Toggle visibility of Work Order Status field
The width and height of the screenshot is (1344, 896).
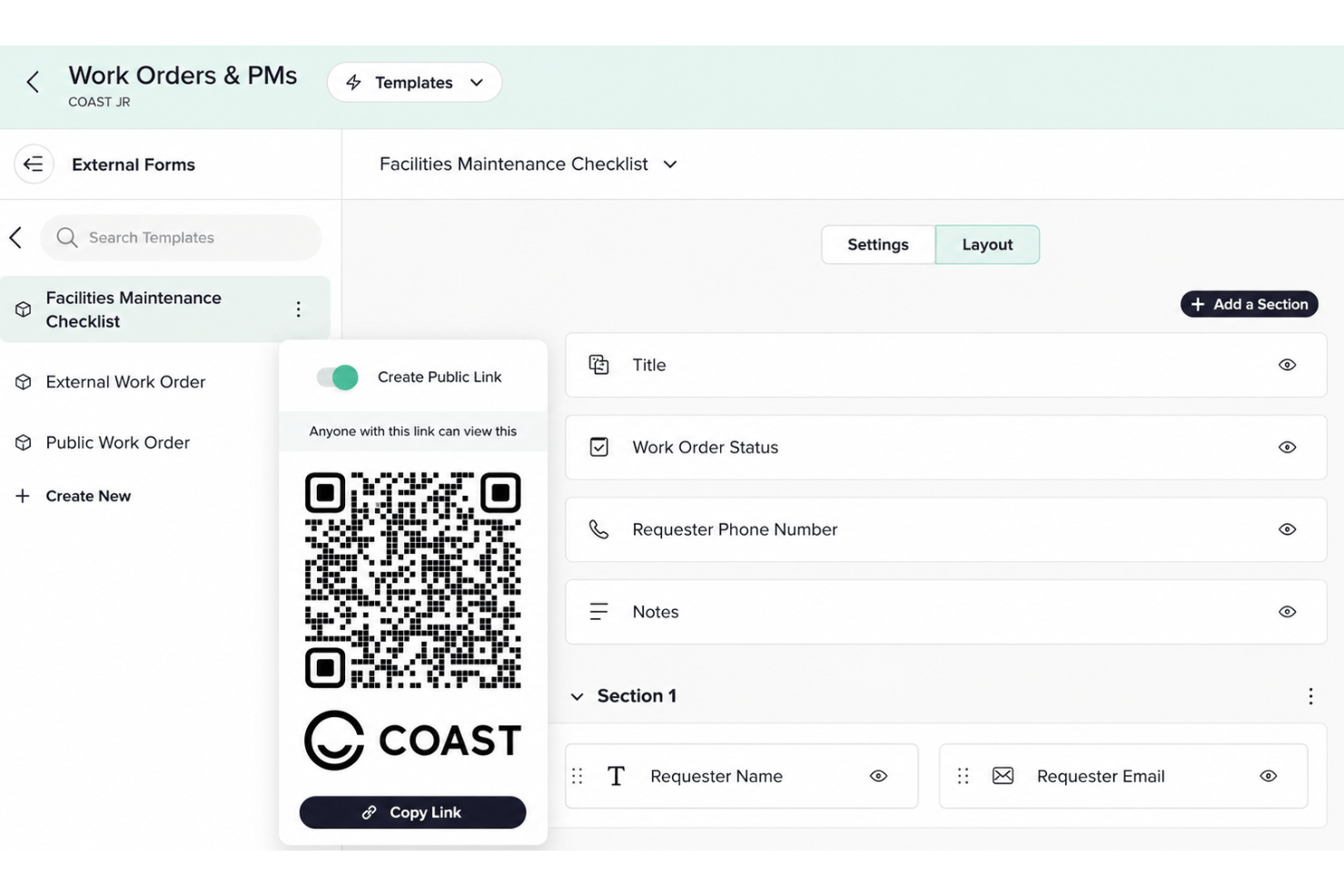point(1287,448)
